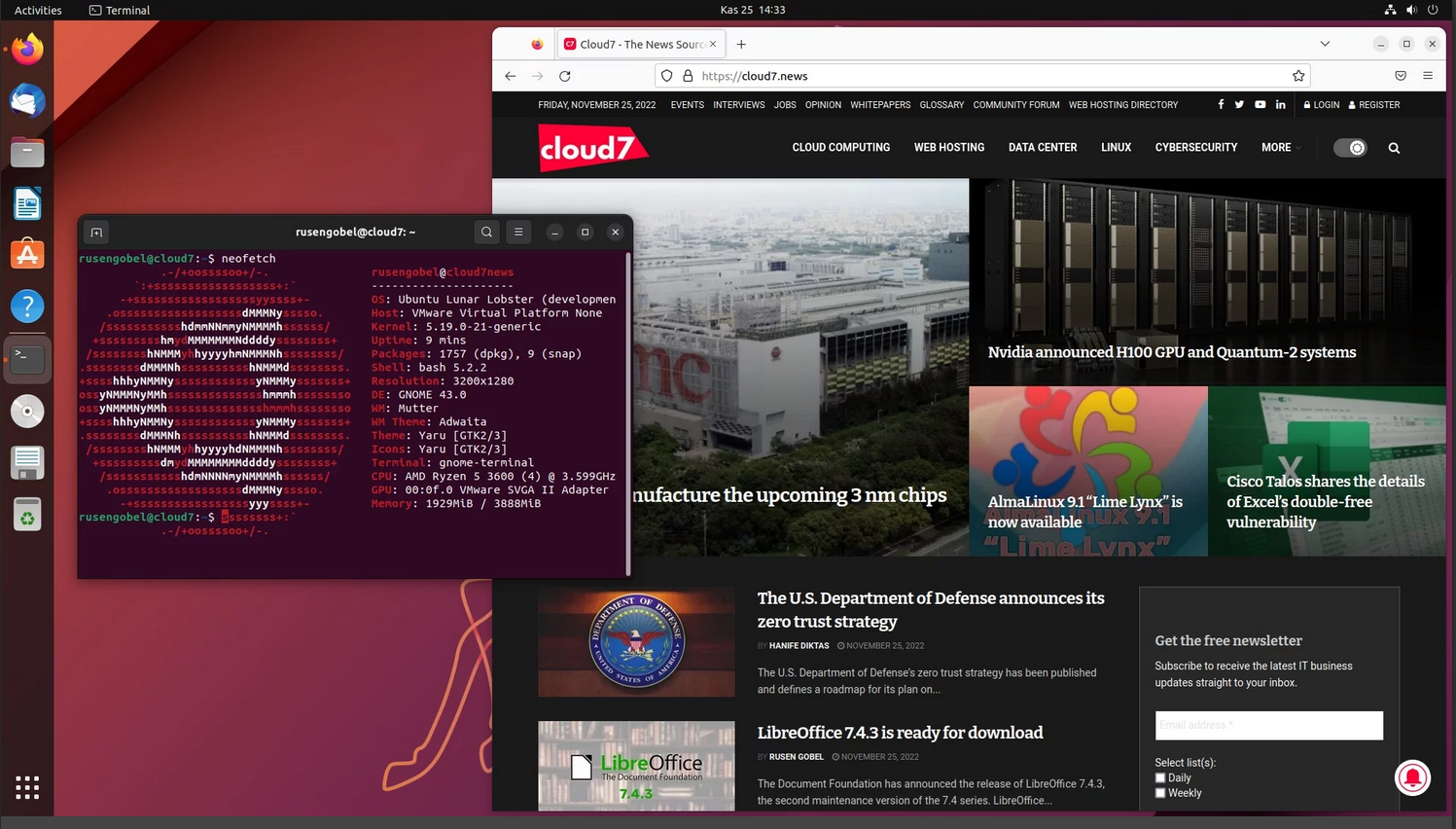Open cloud7's Facebook page icon
This screenshot has height=829, width=1456.
[1221, 105]
